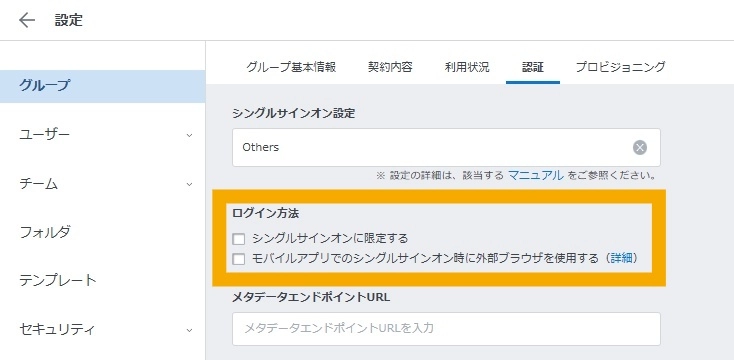
Task: Switch to グループ基本情報 tab
Action: (291, 67)
